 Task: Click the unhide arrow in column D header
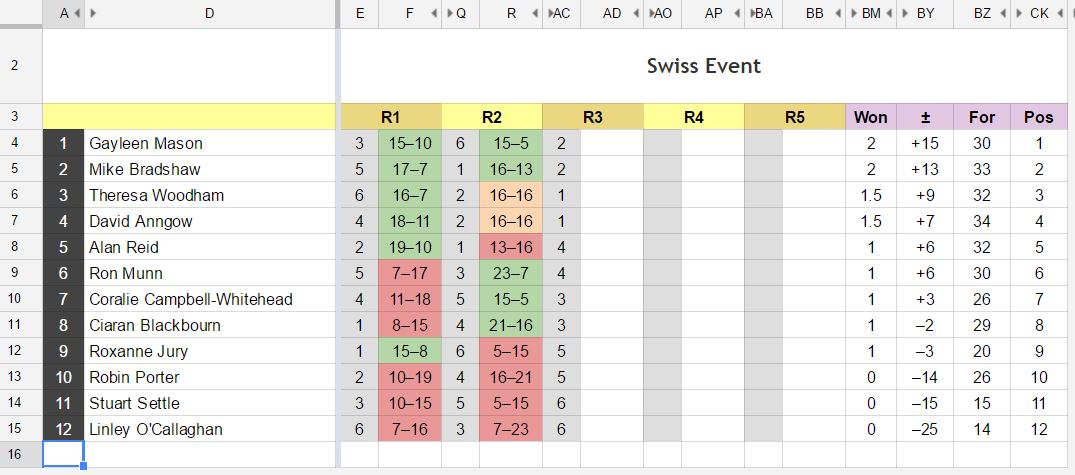click(93, 13)
